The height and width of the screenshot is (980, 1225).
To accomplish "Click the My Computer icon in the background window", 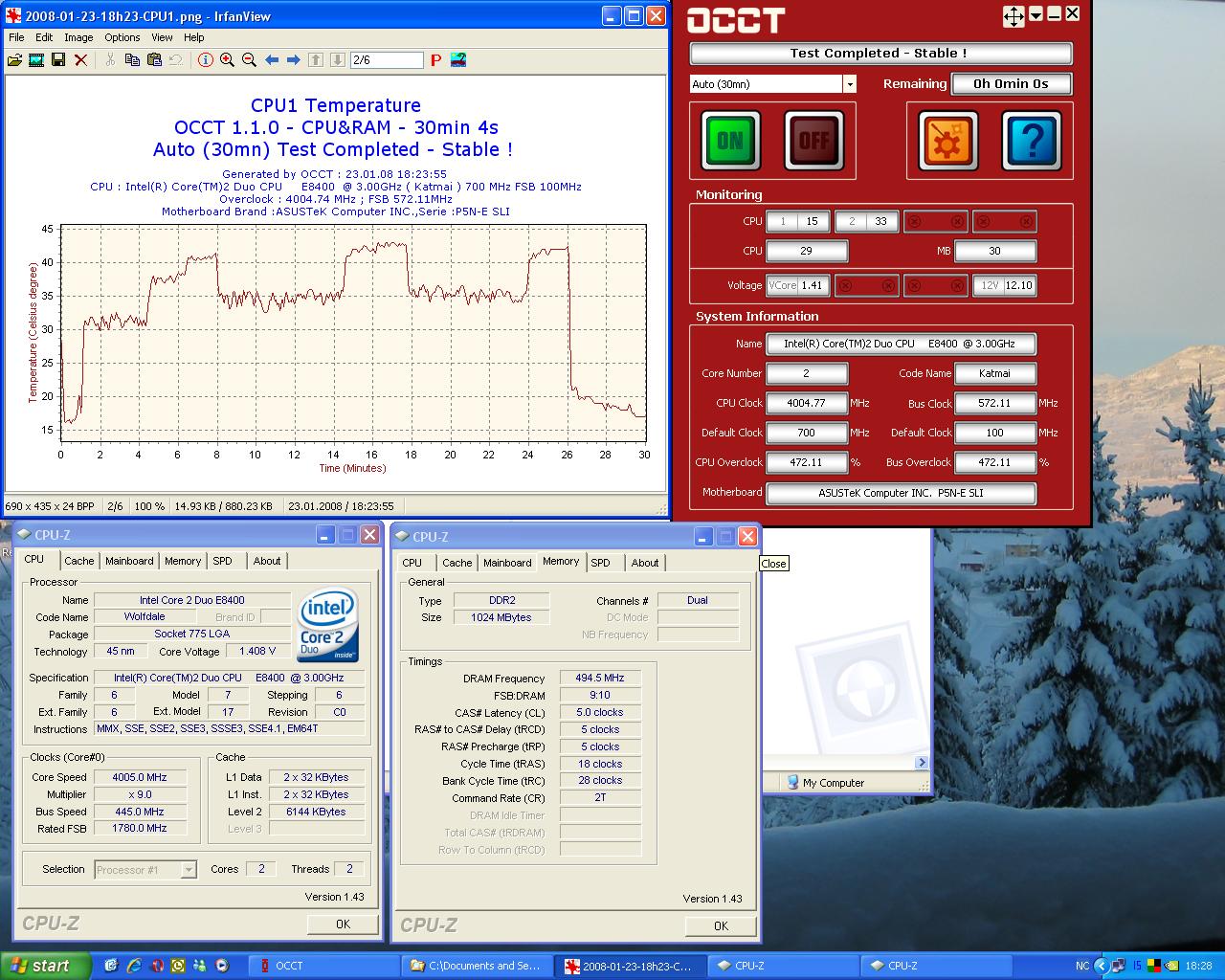I will coord(793,782).
